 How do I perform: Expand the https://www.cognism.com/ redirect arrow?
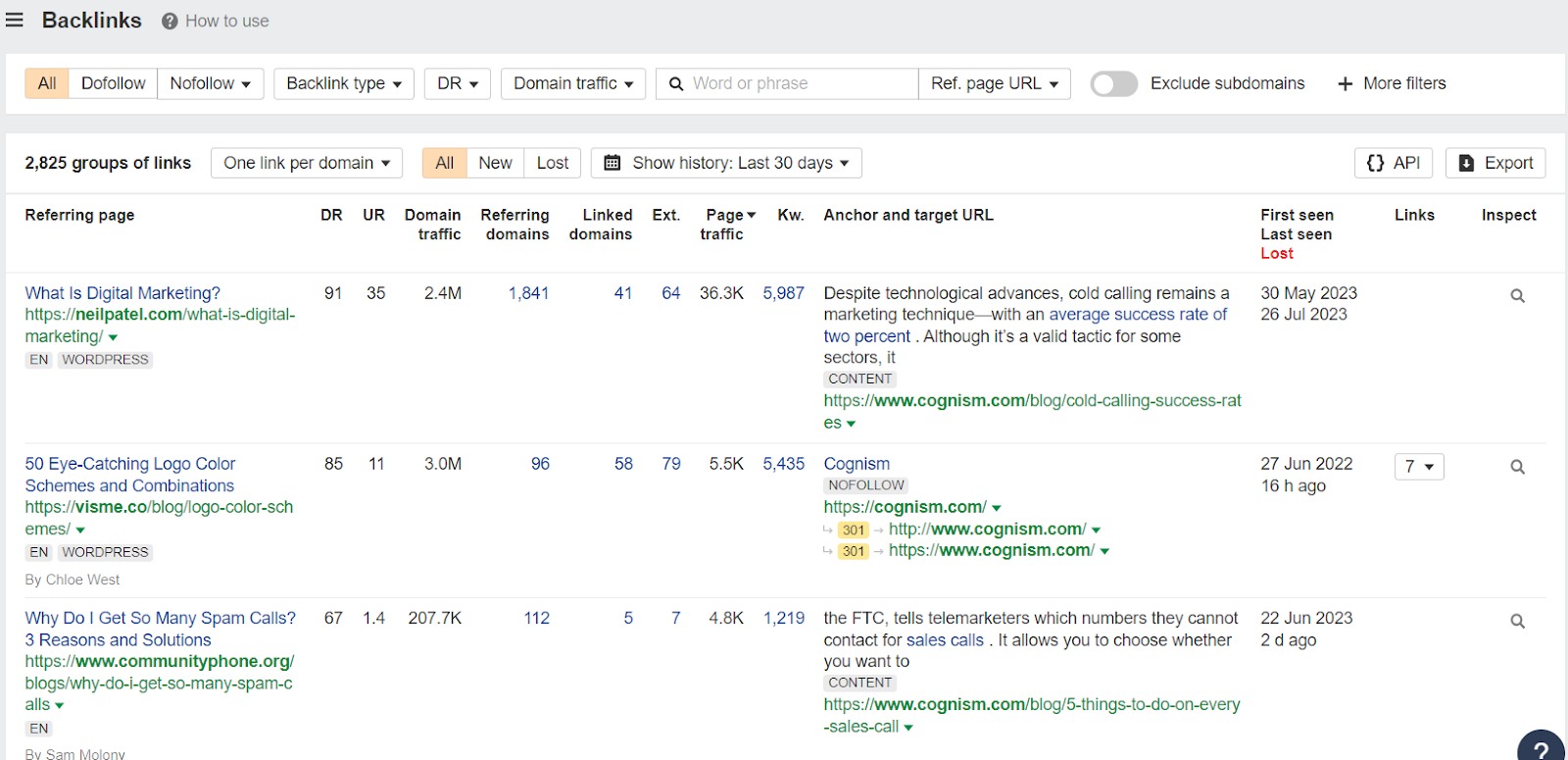coord(1104,551)
